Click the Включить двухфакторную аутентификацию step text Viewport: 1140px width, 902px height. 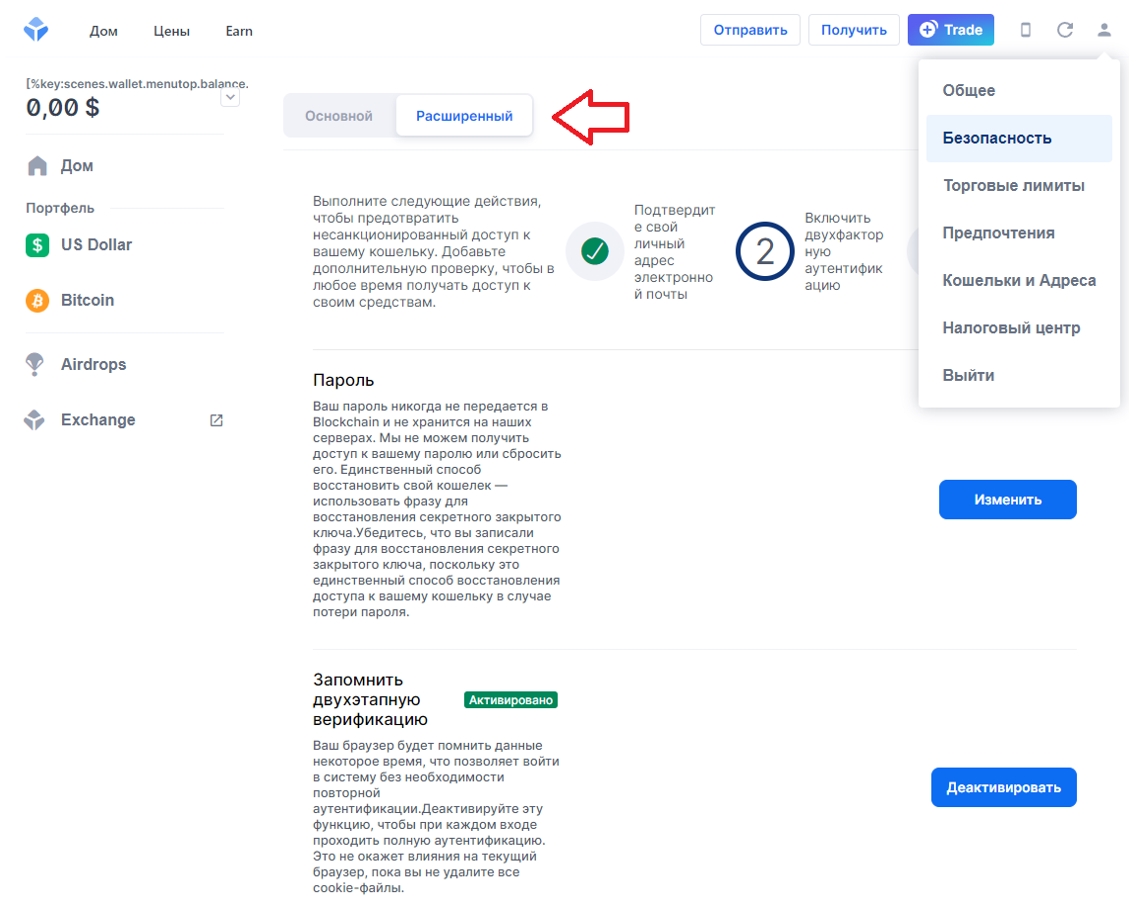coord(844,251)
